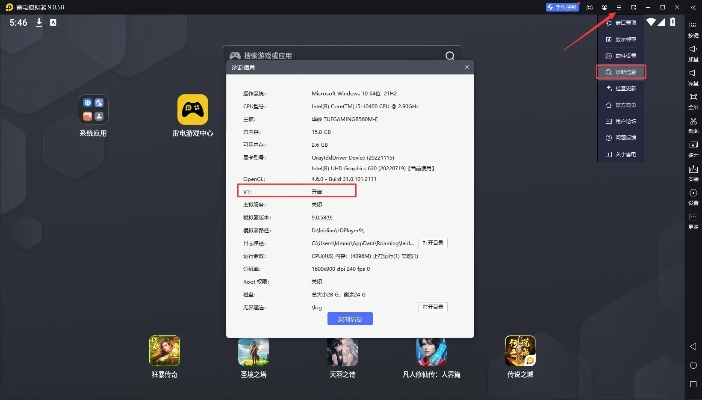Select the official website menu entry with the house icon
Image resolution: width=702 pixels, height=400 pixels.
point(621,105)
